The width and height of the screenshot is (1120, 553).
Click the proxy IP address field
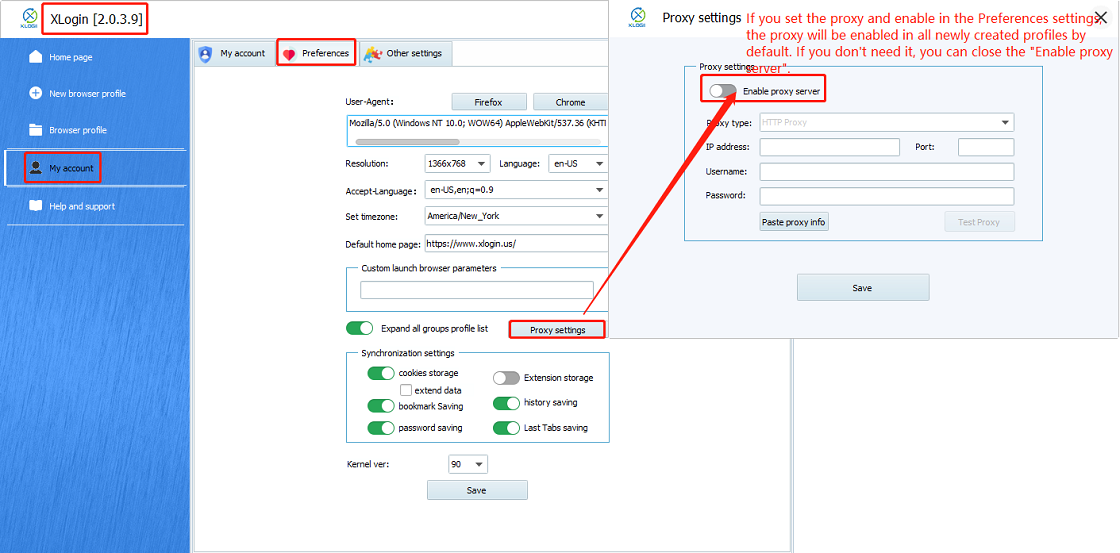[829, 147]
